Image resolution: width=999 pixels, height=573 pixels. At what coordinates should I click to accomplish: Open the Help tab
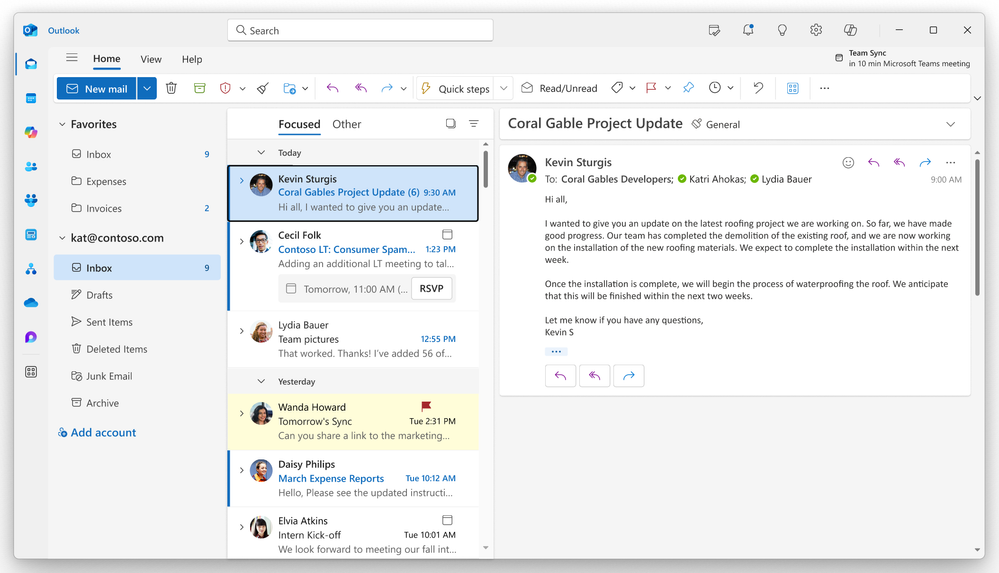pos(192,59)
